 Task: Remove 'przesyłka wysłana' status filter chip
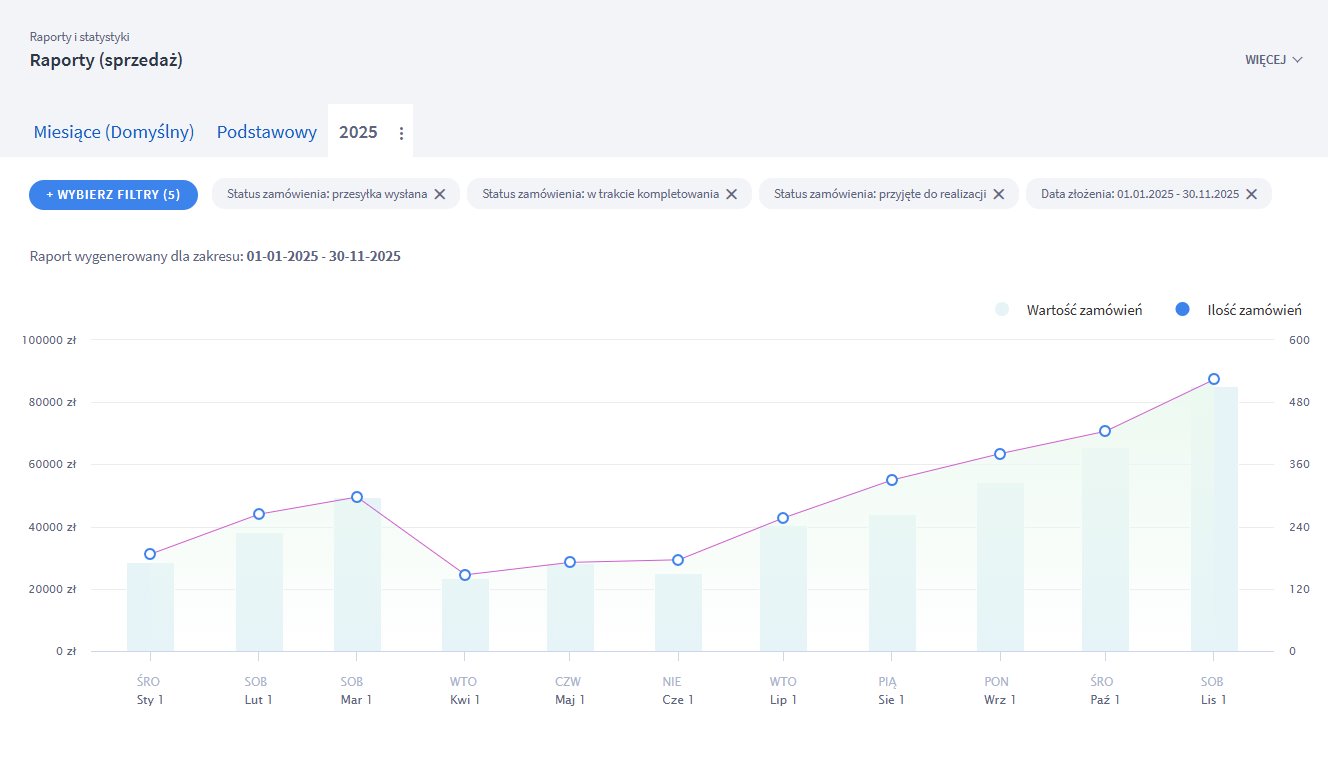[x=439, y=194]
